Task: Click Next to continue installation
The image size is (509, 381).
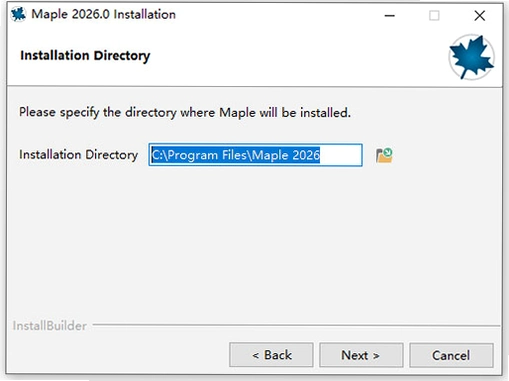Action: [x=361, y=355]
